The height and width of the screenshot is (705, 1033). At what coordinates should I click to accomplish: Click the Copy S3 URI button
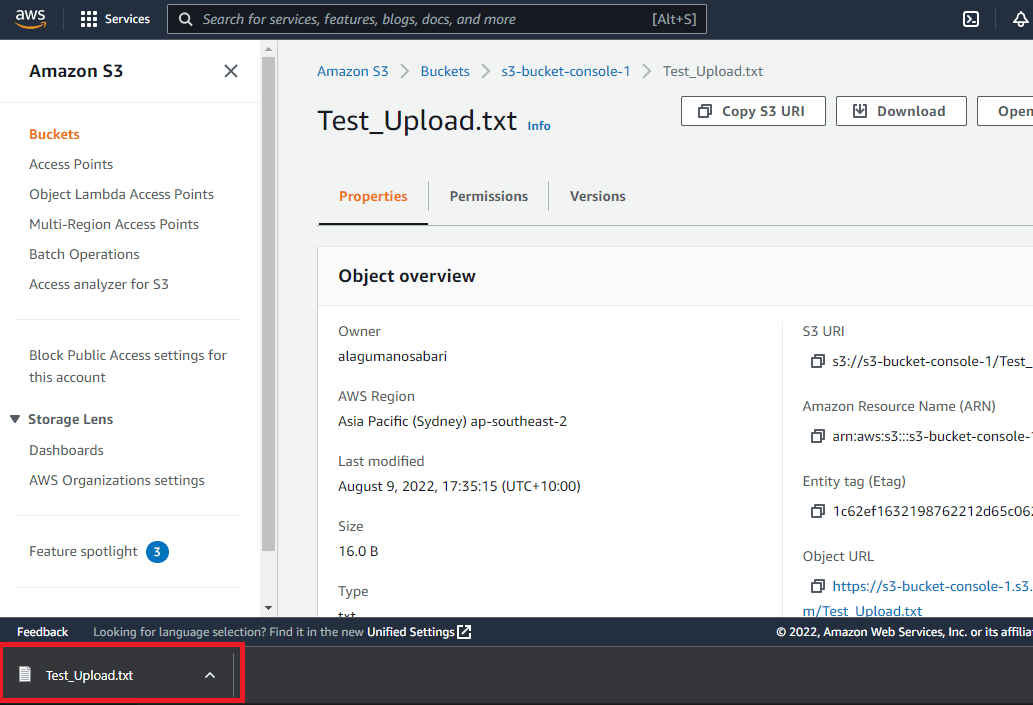[x=753, y=111]
